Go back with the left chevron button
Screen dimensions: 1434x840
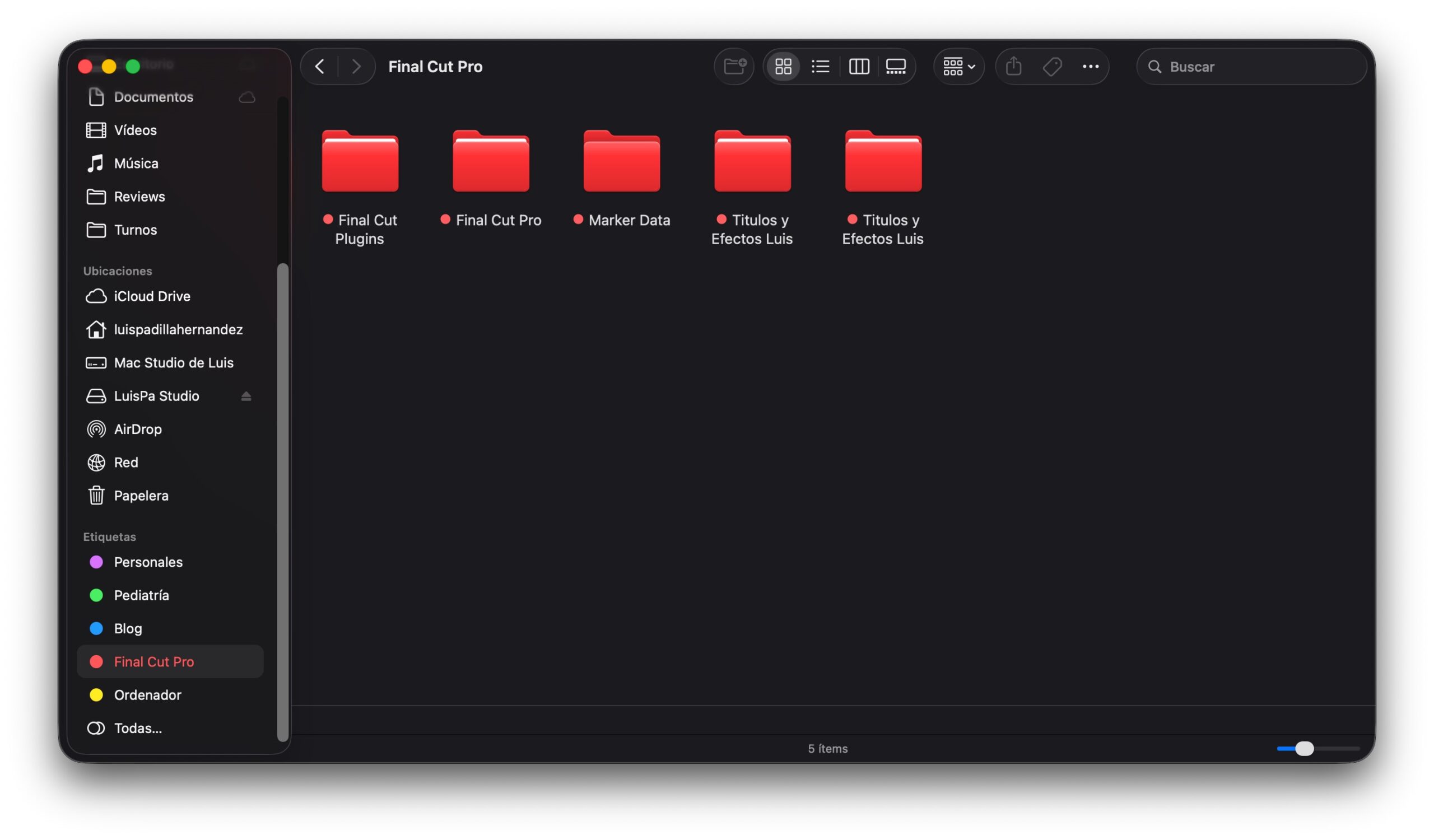point(320,67)
